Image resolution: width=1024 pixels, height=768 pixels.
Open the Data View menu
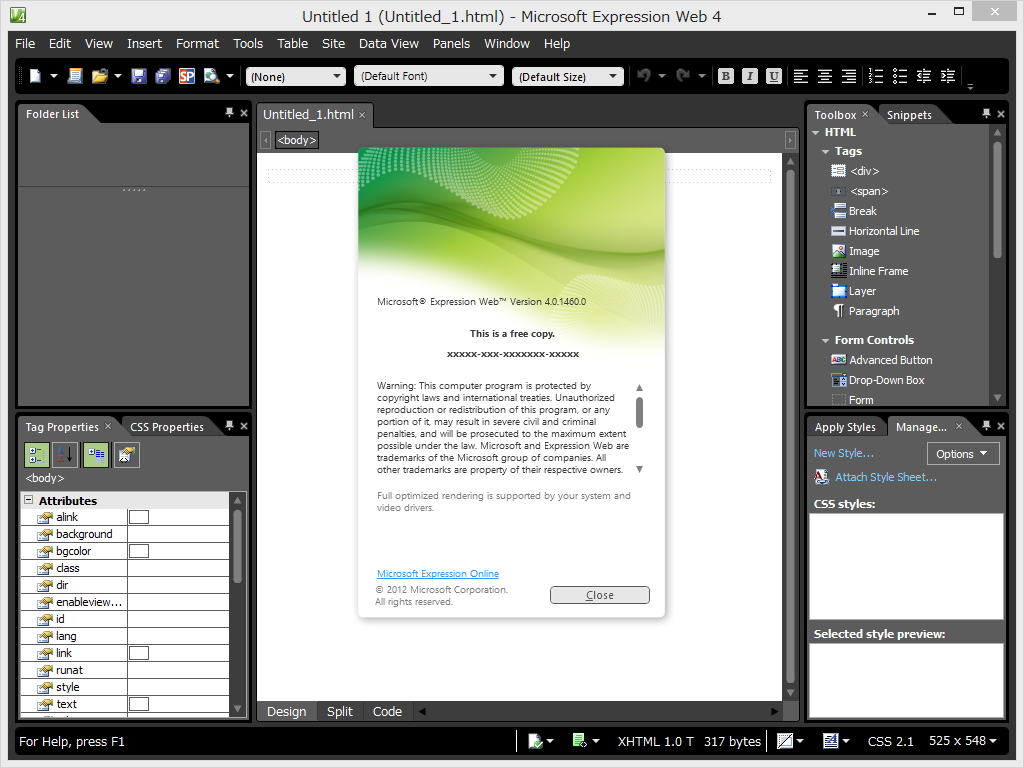click(389, 44)
